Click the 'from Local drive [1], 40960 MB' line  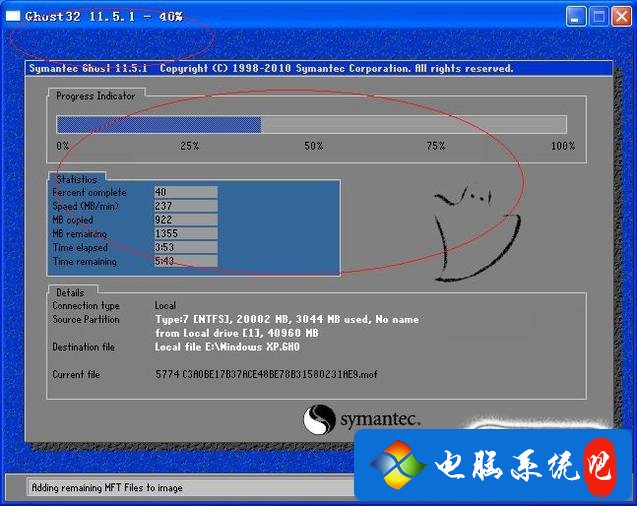(x=237, y=333)
